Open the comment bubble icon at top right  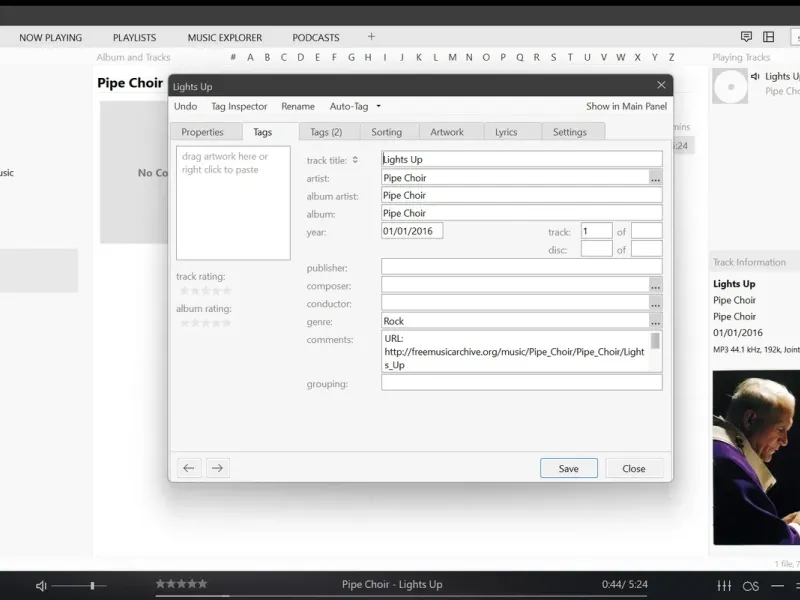point(746,37)
